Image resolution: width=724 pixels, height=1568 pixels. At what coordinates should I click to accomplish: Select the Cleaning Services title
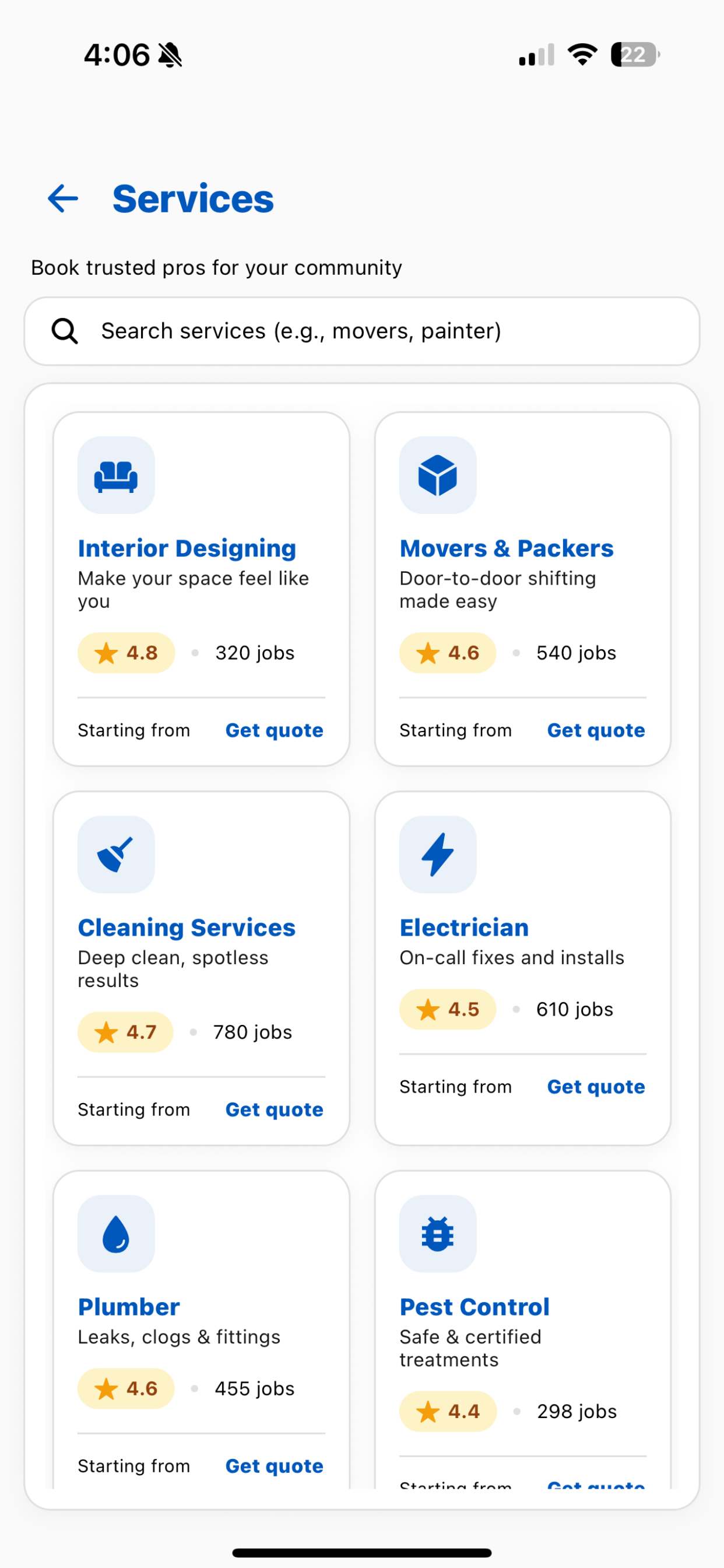[x=187, y=928]
